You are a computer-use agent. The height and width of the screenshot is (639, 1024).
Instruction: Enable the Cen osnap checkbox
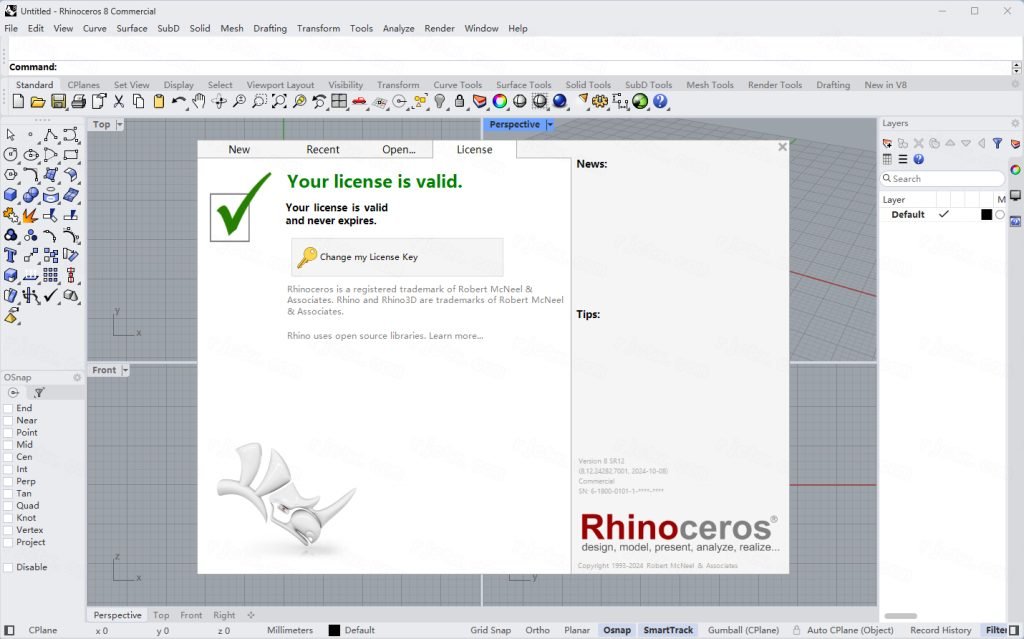click(x=8, y=457)
